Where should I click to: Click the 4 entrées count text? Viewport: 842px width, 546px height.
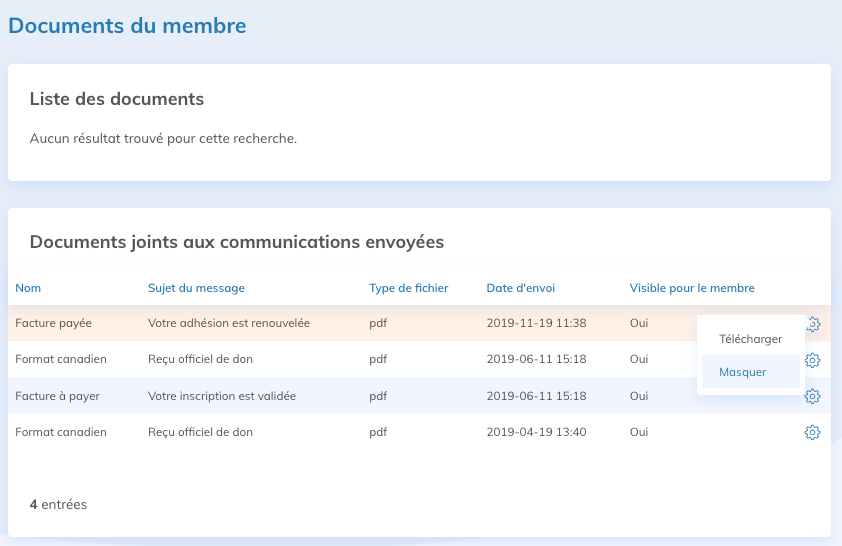[58, 505]
